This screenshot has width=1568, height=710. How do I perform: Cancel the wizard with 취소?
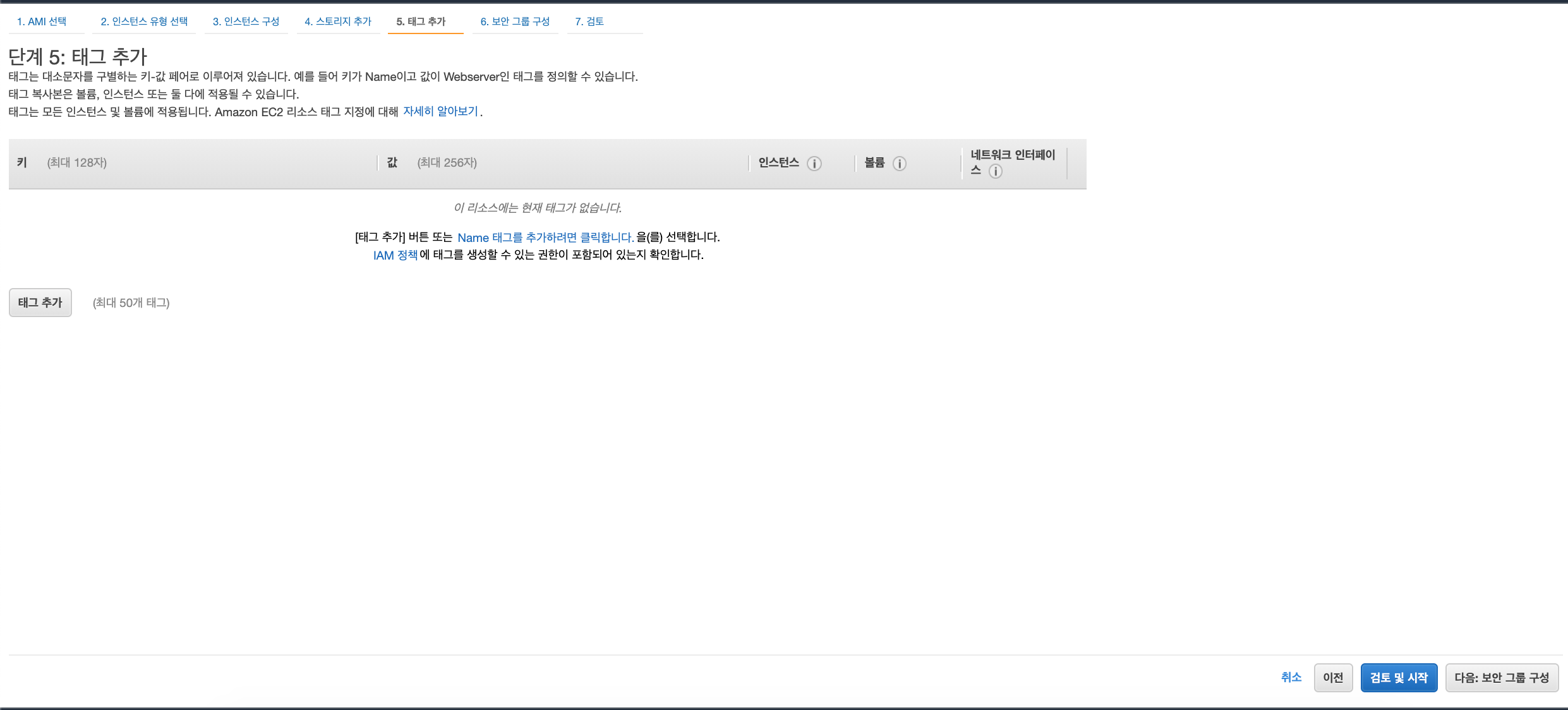(x=1291, y=677)
